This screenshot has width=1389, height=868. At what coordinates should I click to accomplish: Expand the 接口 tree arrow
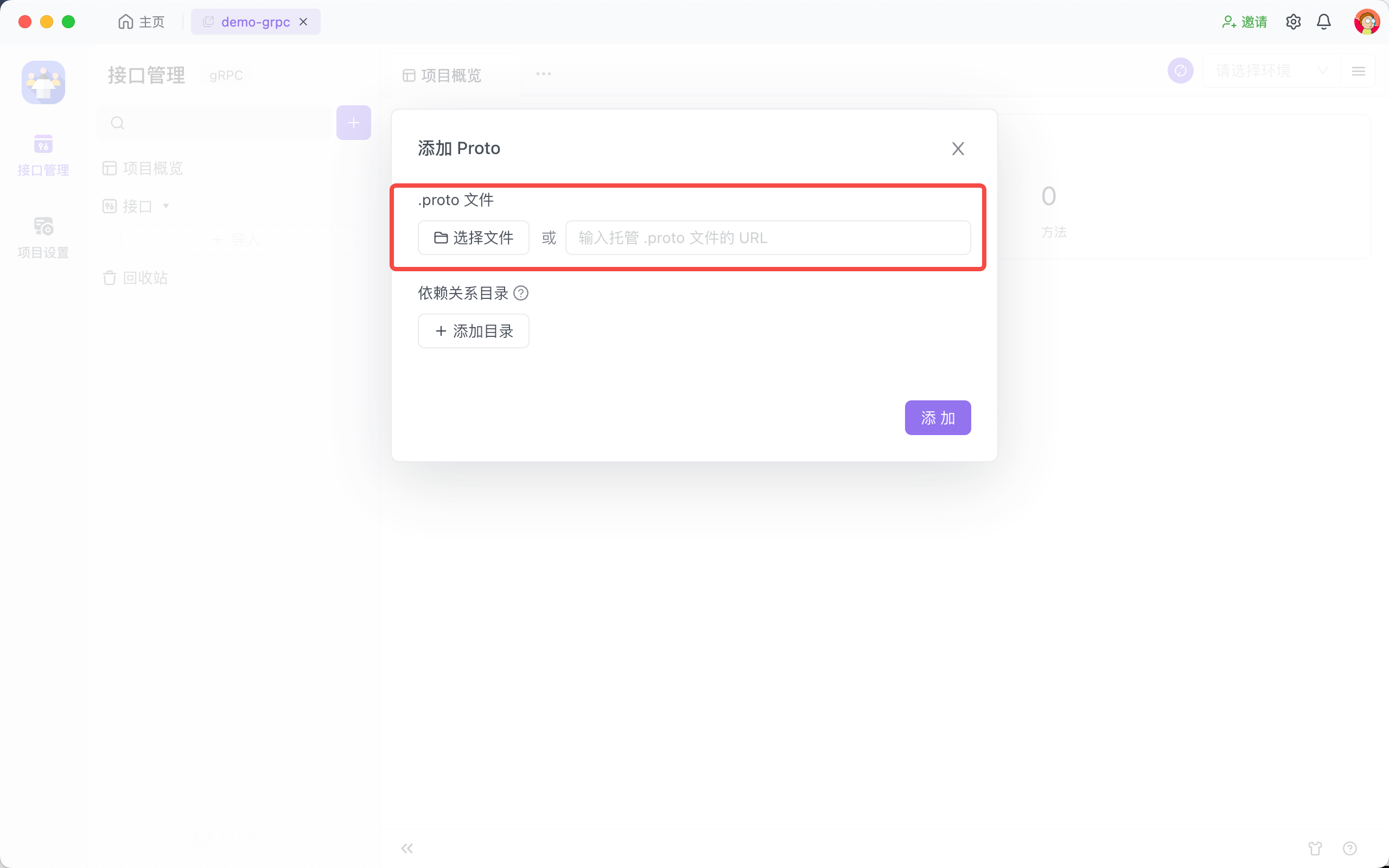click(166, 206)
